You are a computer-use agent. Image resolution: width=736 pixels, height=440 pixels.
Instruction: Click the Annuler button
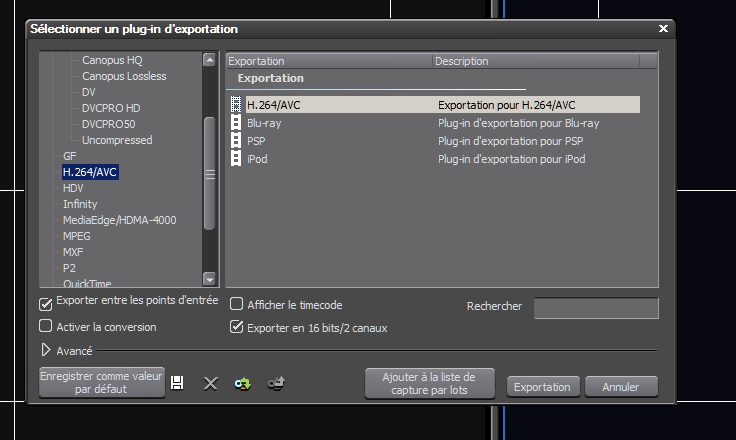pyautogui.click(x=621, y=387)
